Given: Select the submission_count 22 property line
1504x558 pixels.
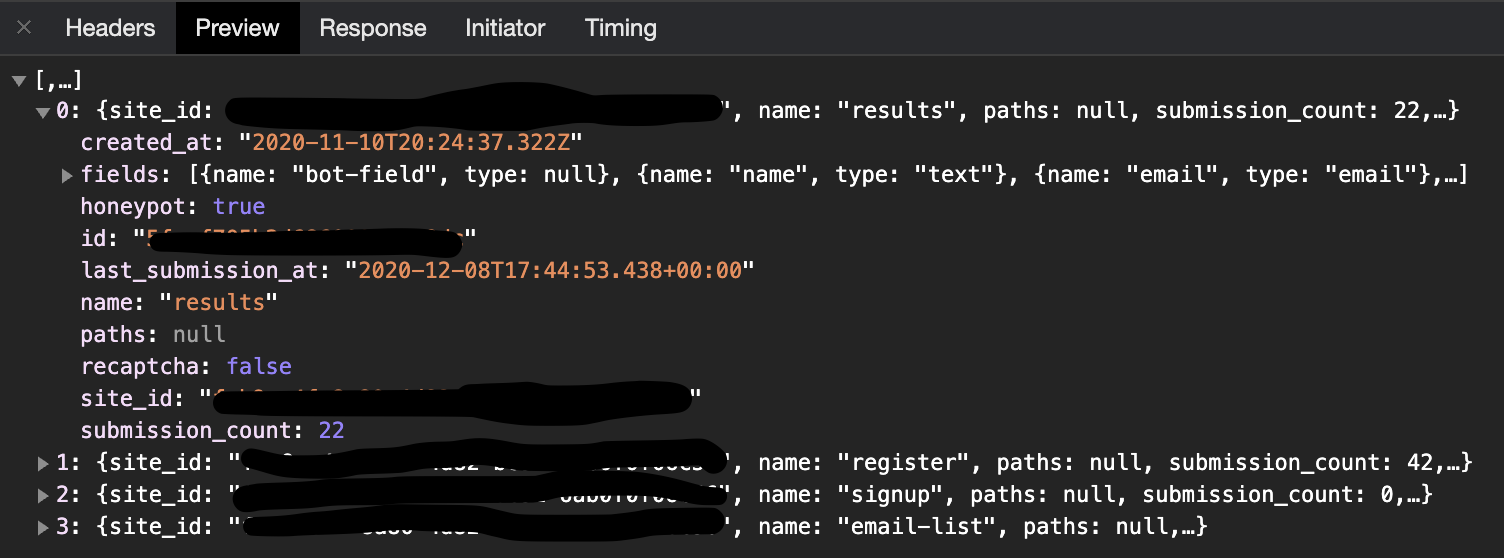Looking at the screenshot, I should click(x=213, y=431).
